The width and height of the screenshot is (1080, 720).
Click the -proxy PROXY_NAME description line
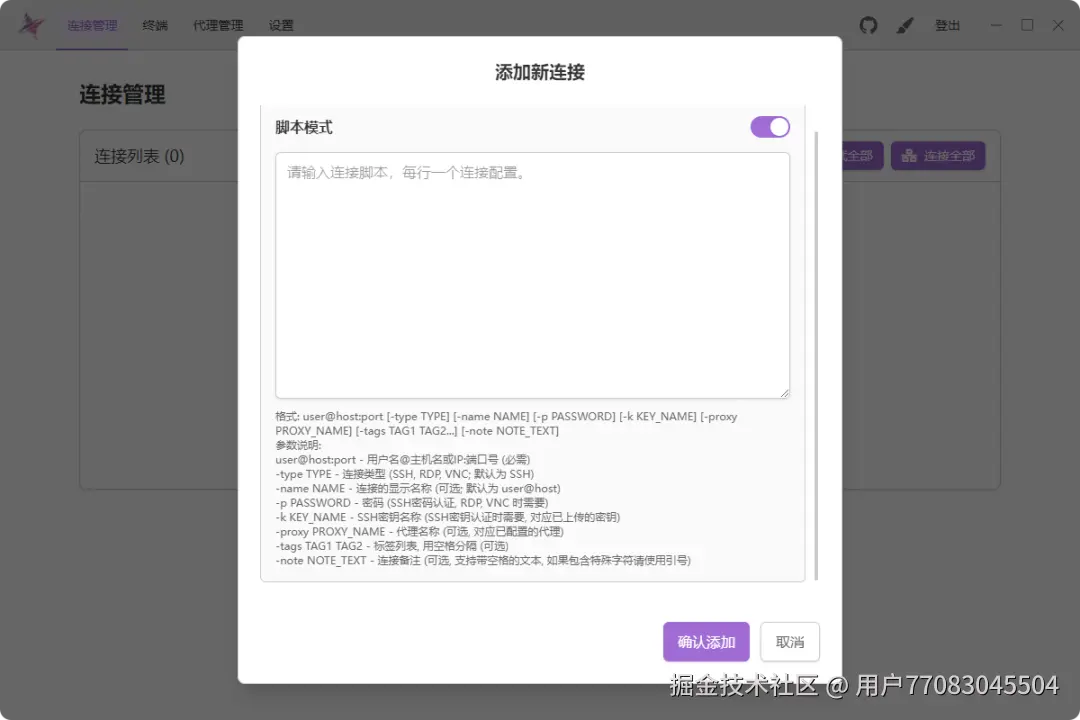tap(419, 532)
